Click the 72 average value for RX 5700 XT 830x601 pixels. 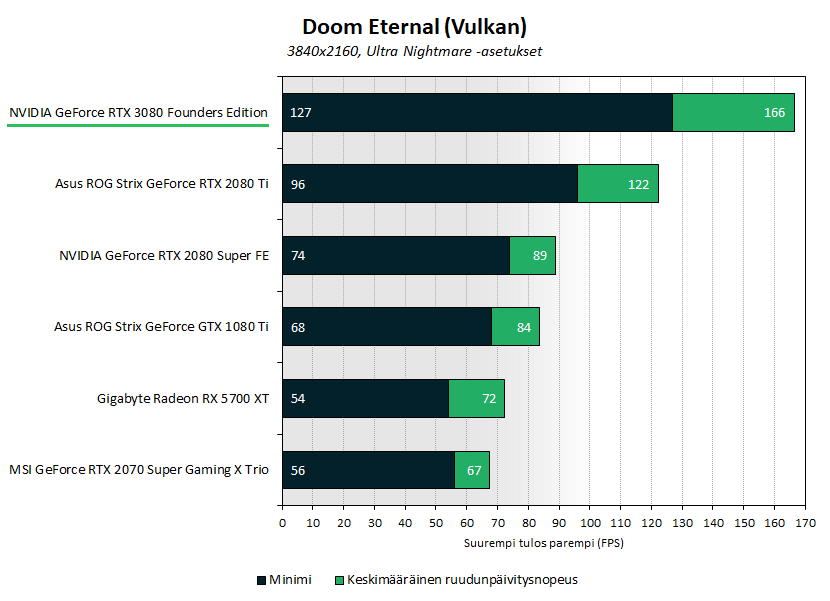[x=489, y=399]
